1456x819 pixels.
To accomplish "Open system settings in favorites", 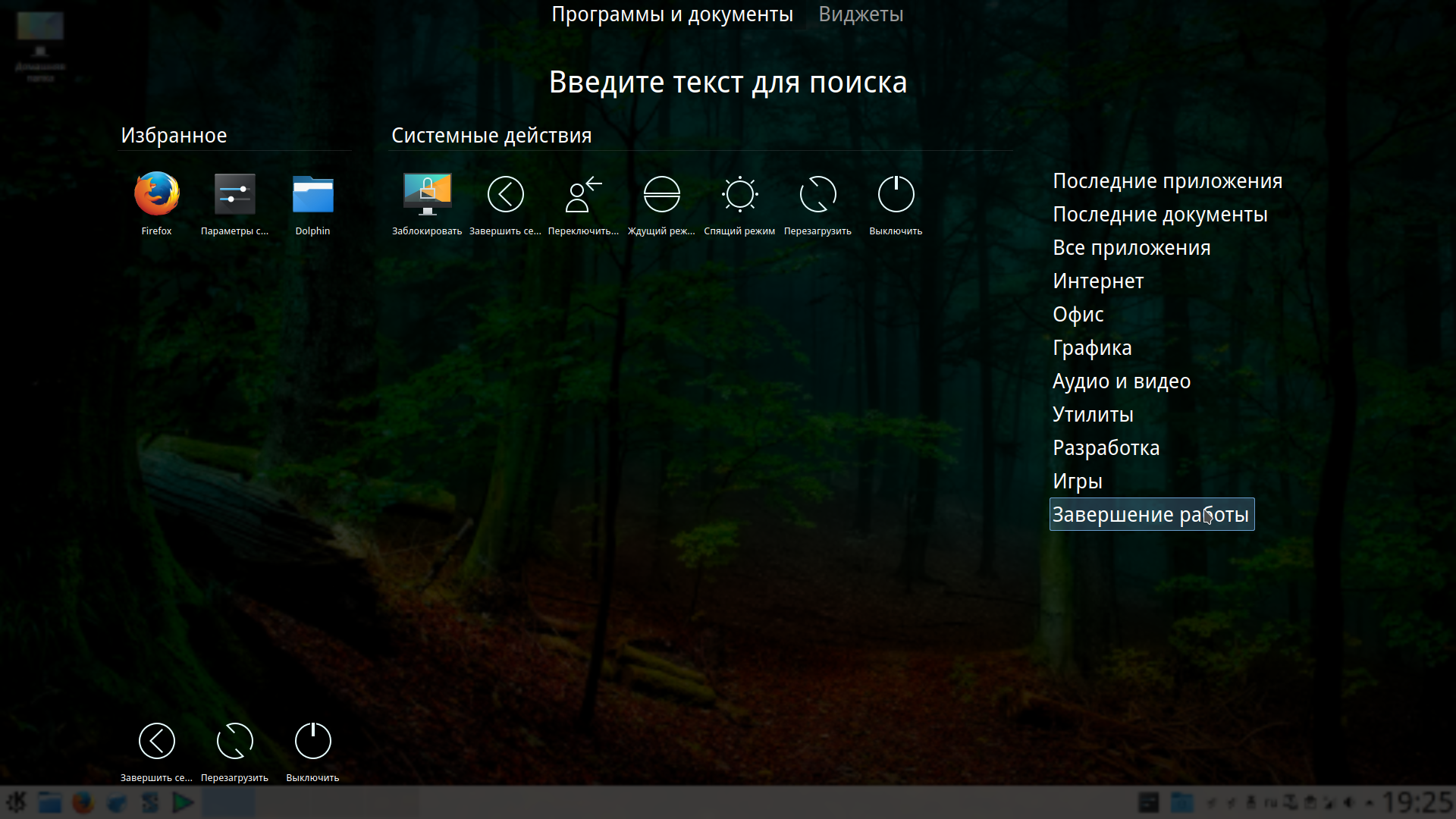I will click(x=234, y=195).
